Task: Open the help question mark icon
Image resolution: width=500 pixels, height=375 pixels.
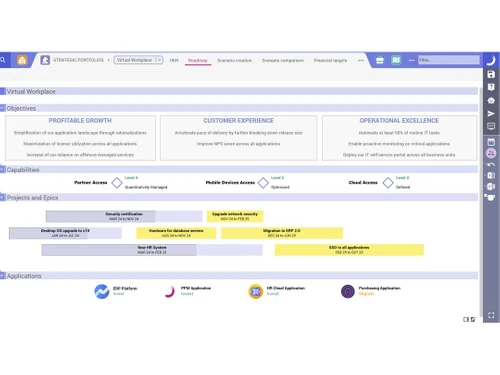Action: [491, 87]
